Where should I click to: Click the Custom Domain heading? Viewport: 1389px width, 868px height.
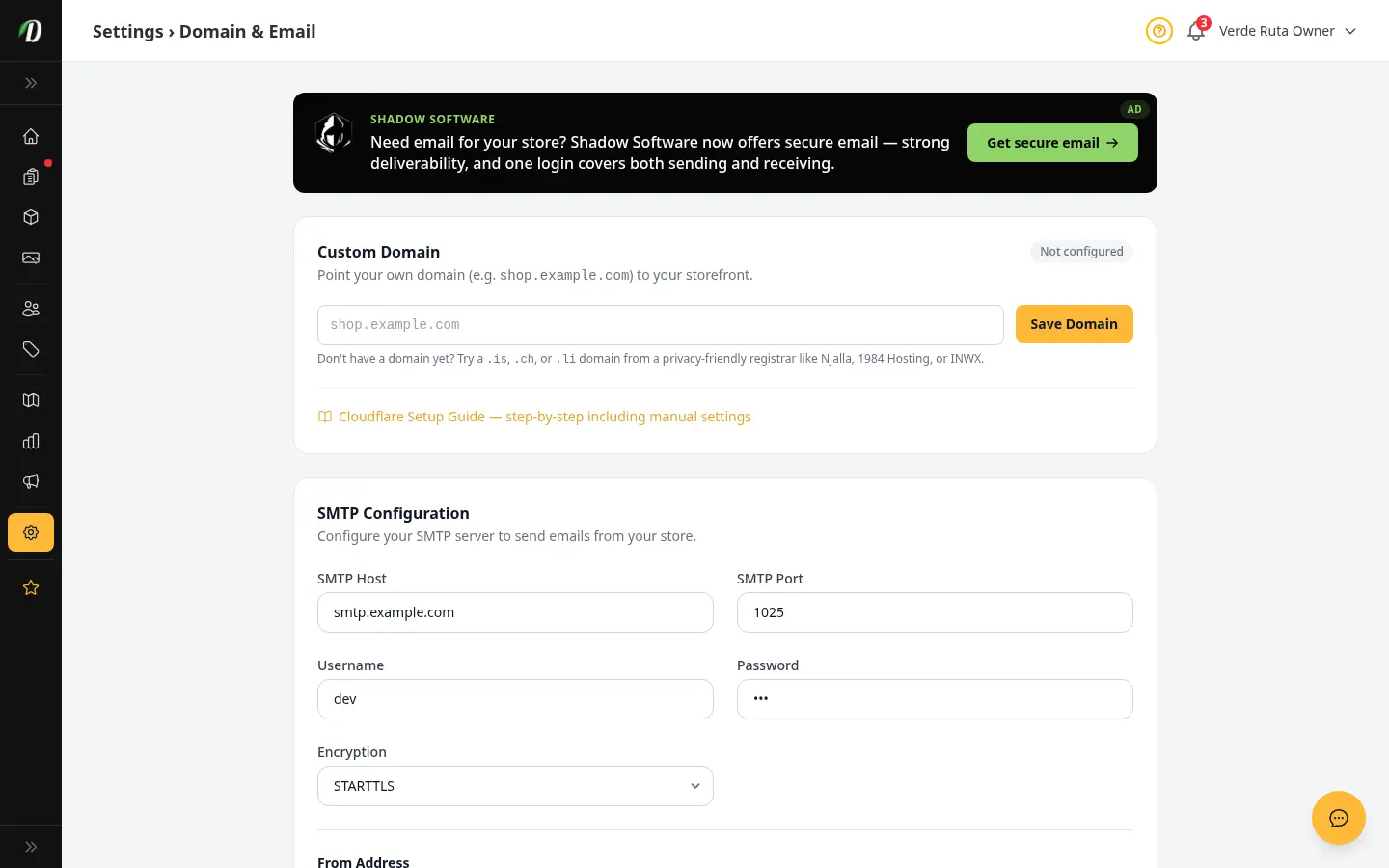[x=378, y=252]
